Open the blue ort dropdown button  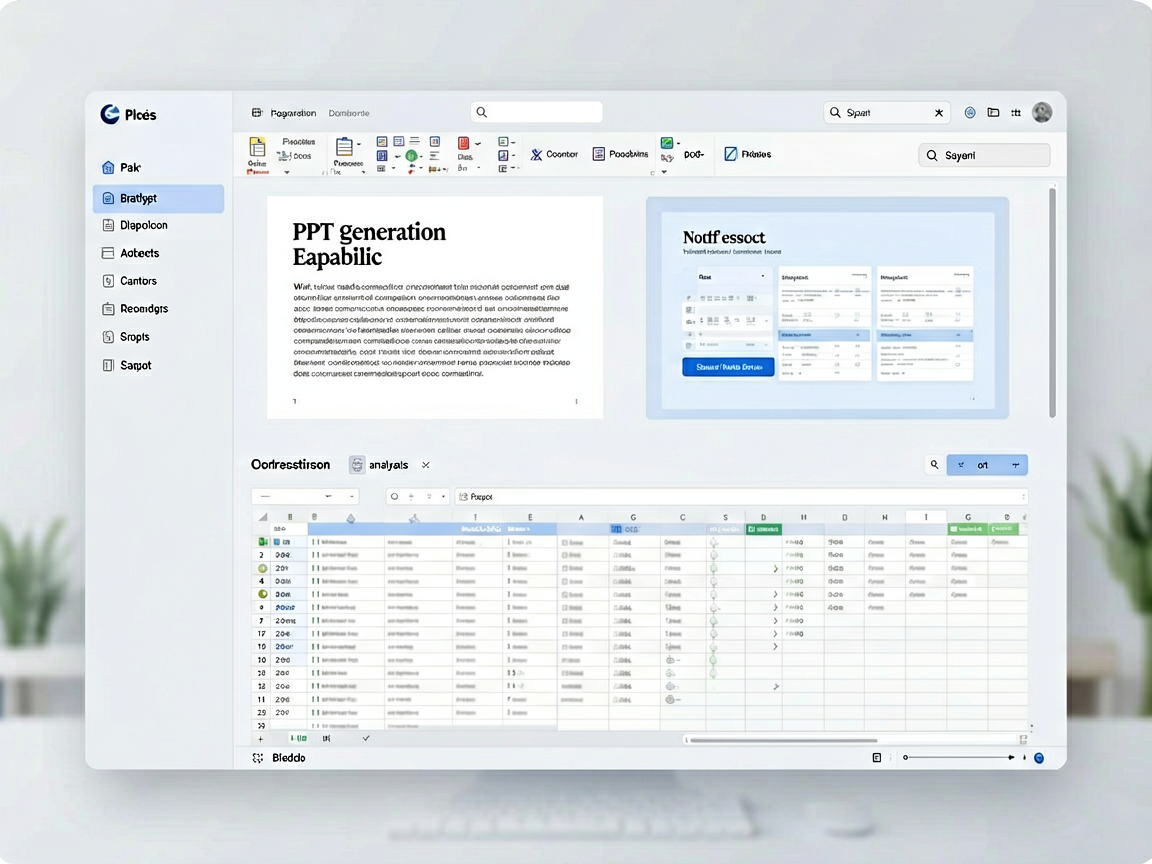click(987, 465)
